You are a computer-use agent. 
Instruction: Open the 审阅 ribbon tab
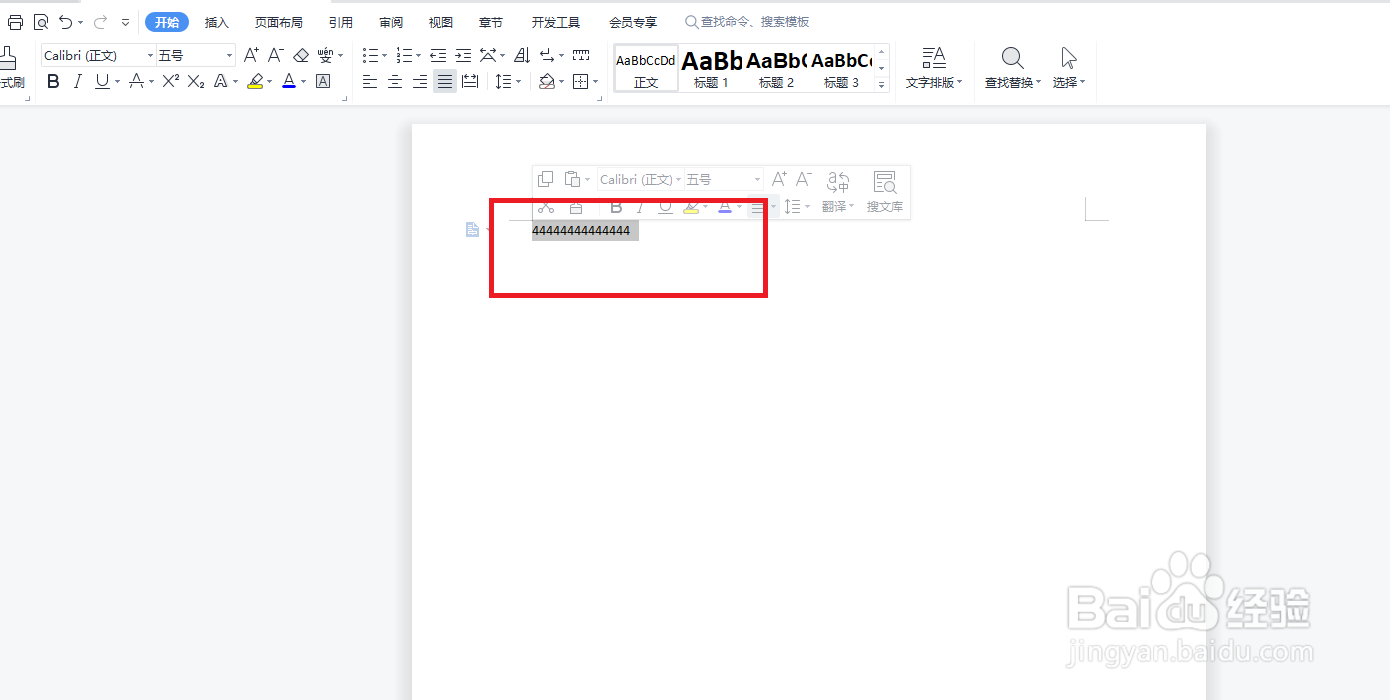click(391, 22)
